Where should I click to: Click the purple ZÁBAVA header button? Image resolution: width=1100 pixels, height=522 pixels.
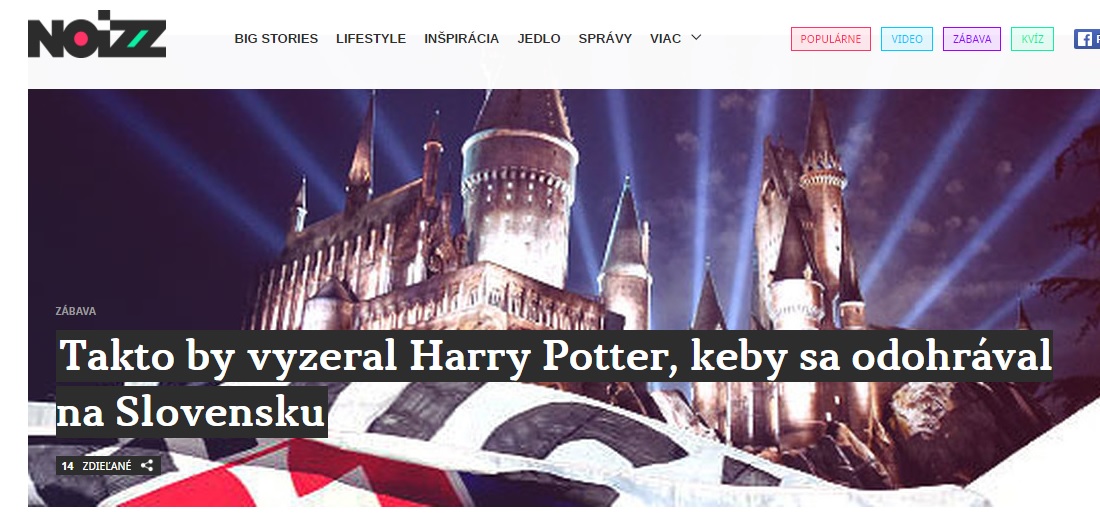(x=972, y=39)
